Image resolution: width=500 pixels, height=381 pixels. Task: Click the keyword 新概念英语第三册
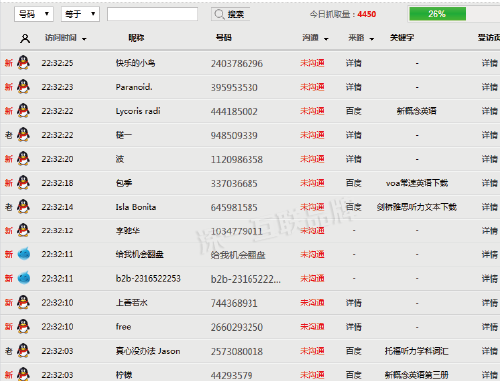417,375
